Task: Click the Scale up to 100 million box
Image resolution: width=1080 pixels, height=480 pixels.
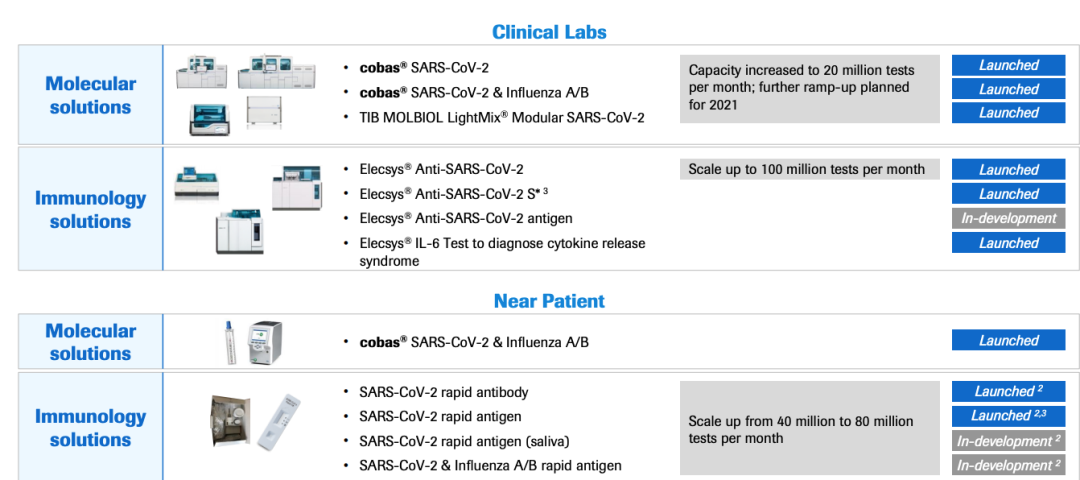Action: point(809,169)
